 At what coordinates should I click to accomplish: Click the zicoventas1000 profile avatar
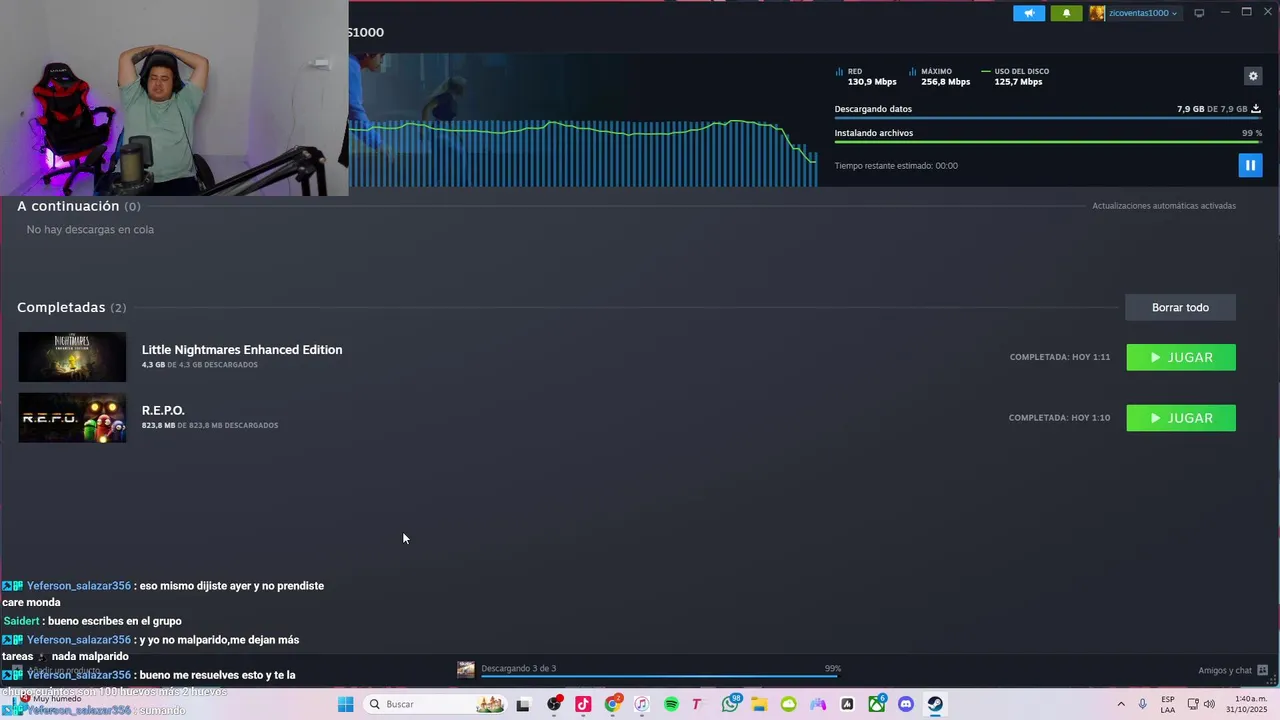tap(1097, 13)
